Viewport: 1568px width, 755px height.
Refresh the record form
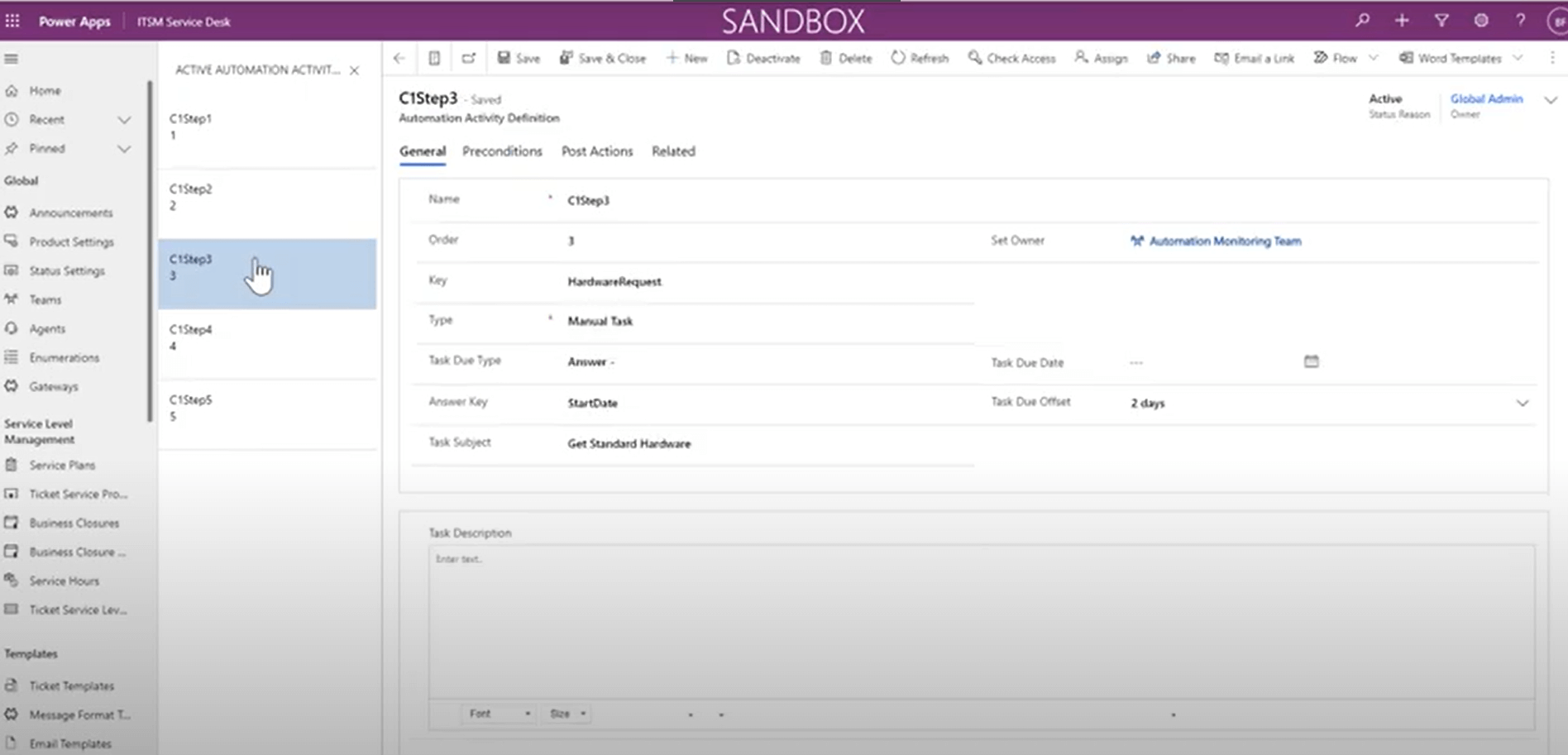(x=920, y=58)
